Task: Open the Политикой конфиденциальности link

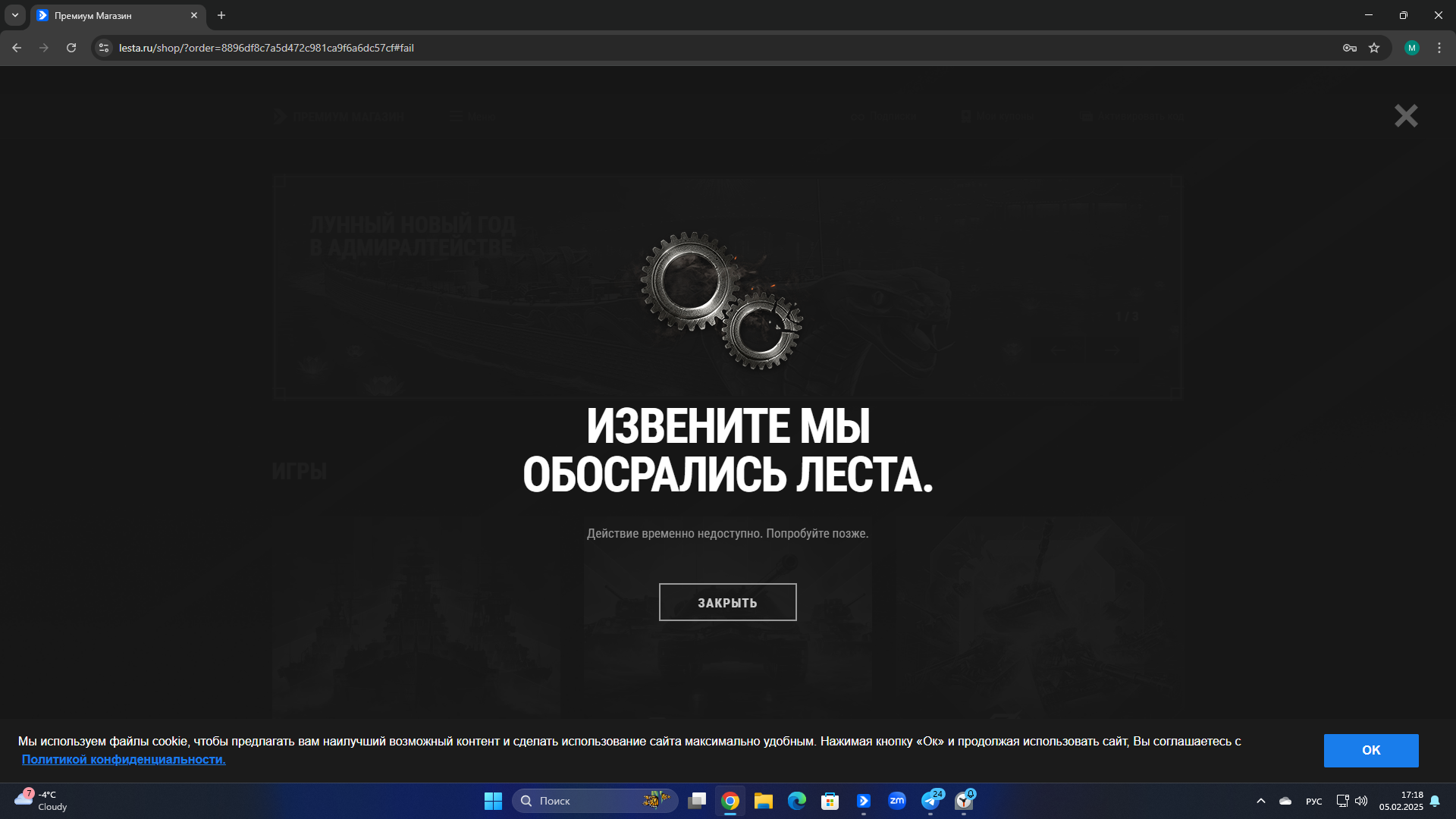Action: [124, 759]
